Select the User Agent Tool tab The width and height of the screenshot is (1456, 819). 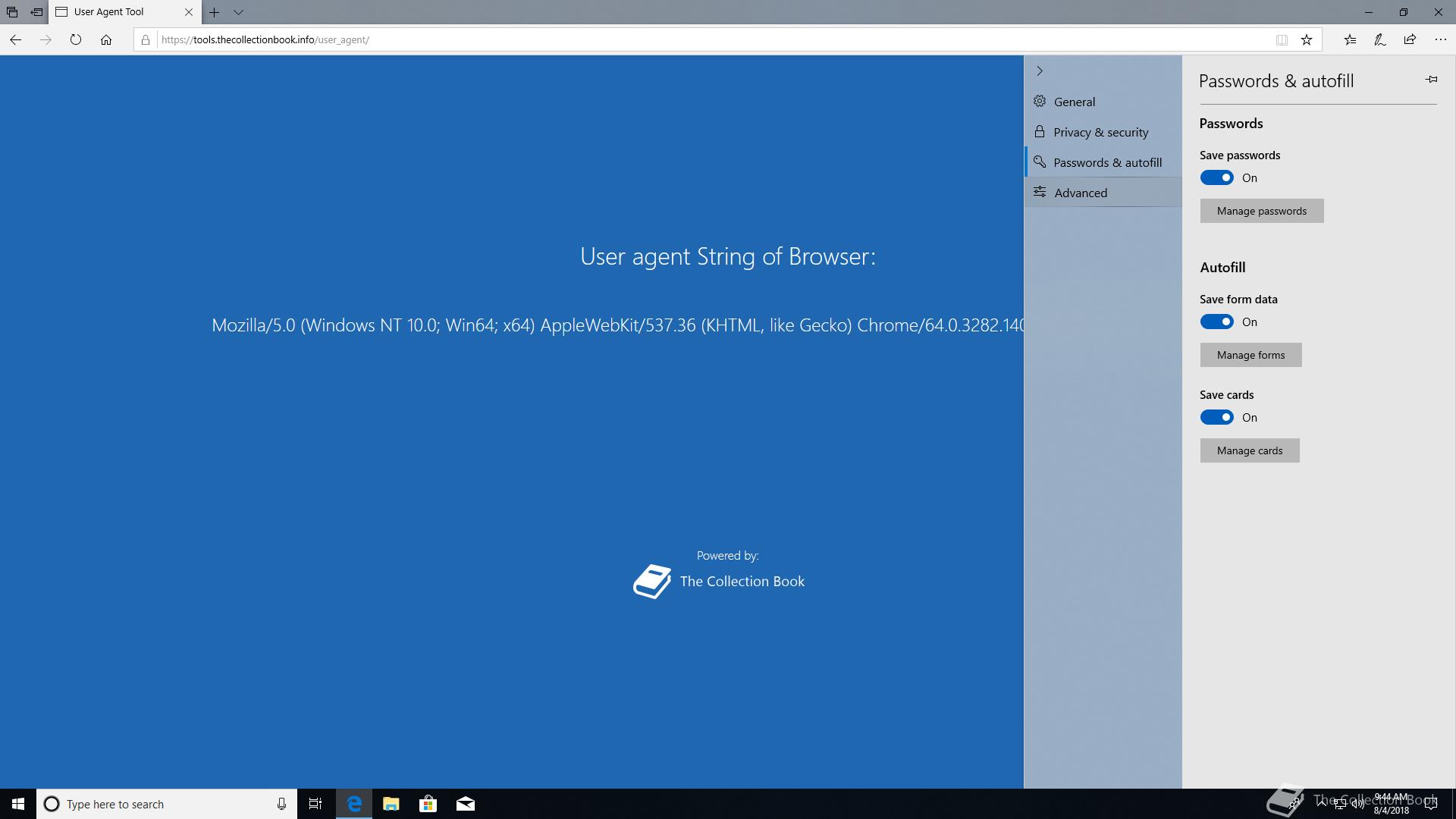coord(125,12)
